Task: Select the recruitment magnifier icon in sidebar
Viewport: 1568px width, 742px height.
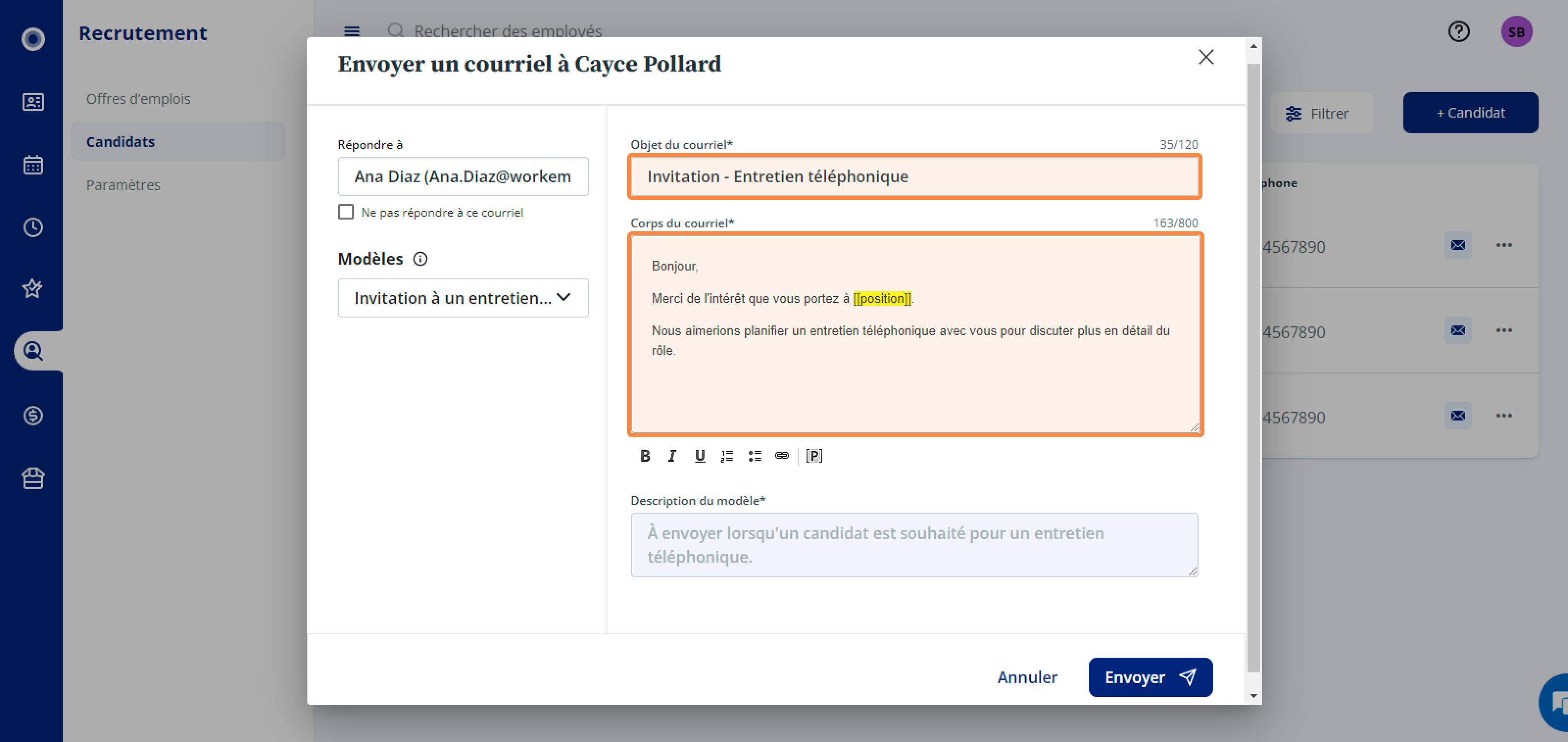Action: point(33,350)
